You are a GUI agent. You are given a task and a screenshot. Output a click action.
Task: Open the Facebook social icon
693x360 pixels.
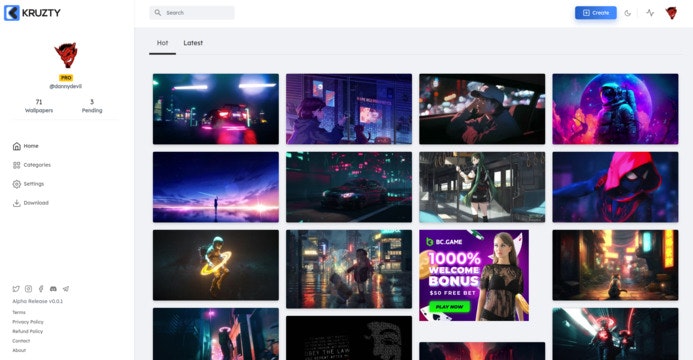[x=41, y=289]
